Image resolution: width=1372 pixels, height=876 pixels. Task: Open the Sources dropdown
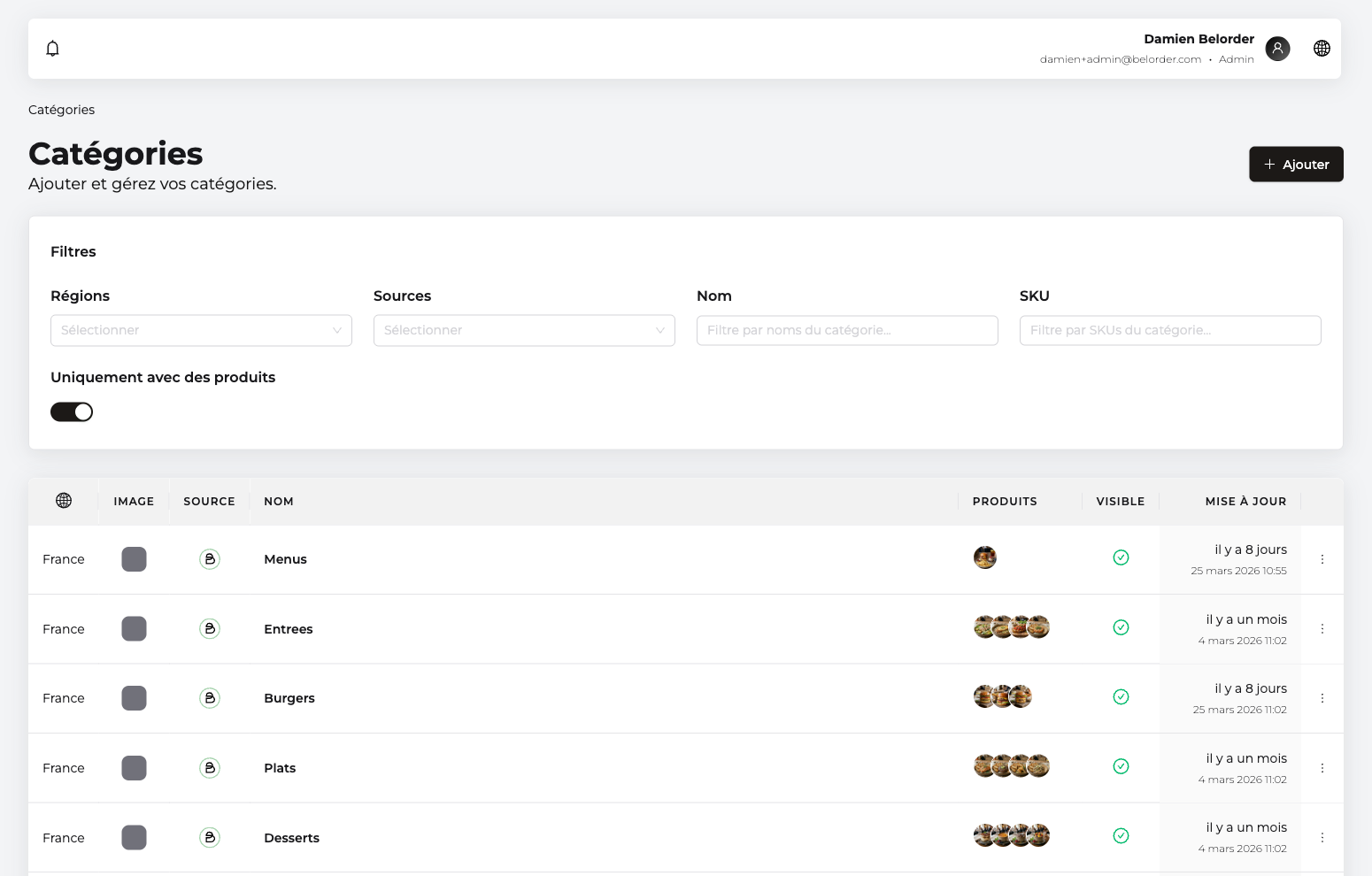524,330
